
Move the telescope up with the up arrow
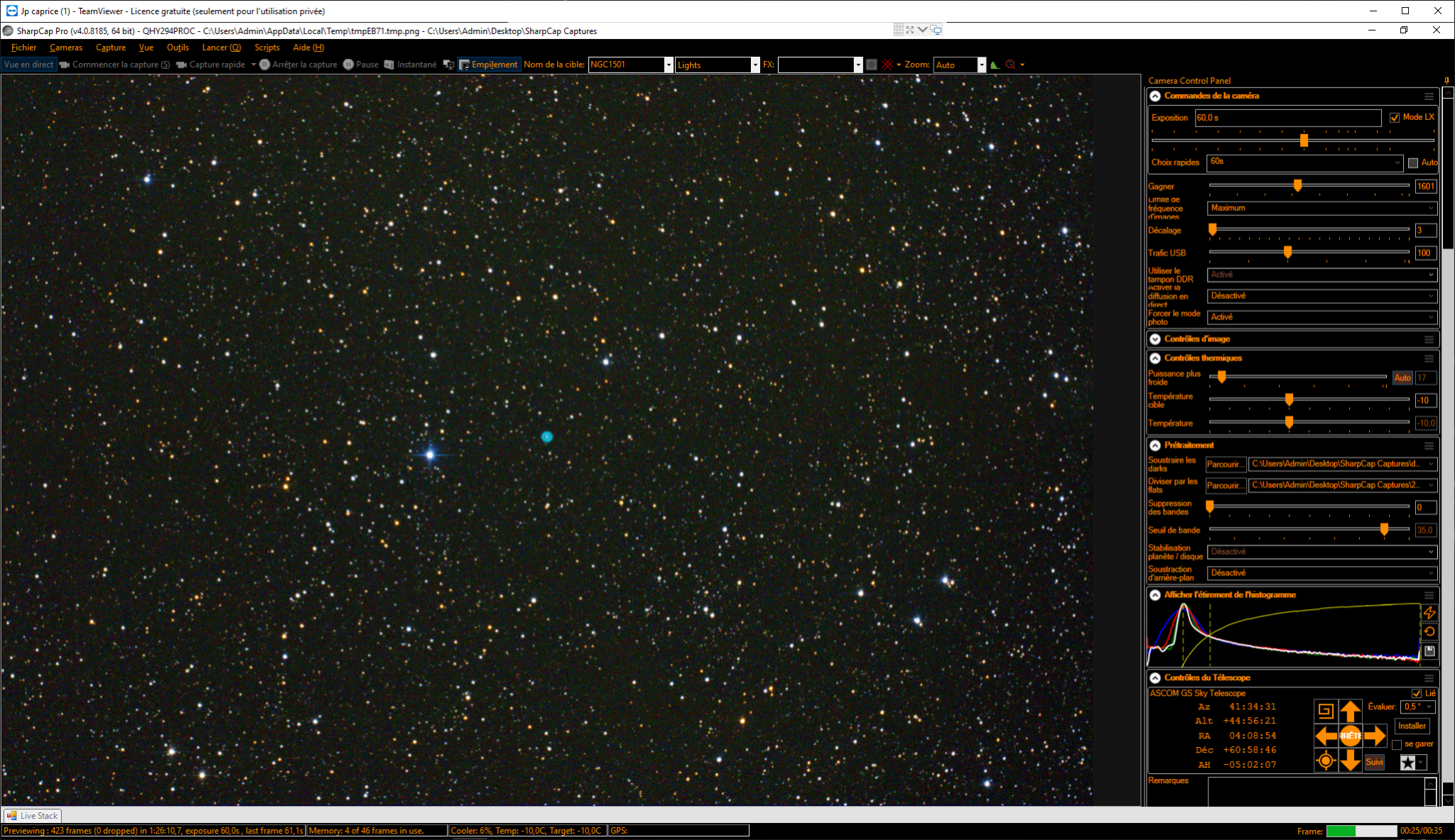tap(1350, 710)
